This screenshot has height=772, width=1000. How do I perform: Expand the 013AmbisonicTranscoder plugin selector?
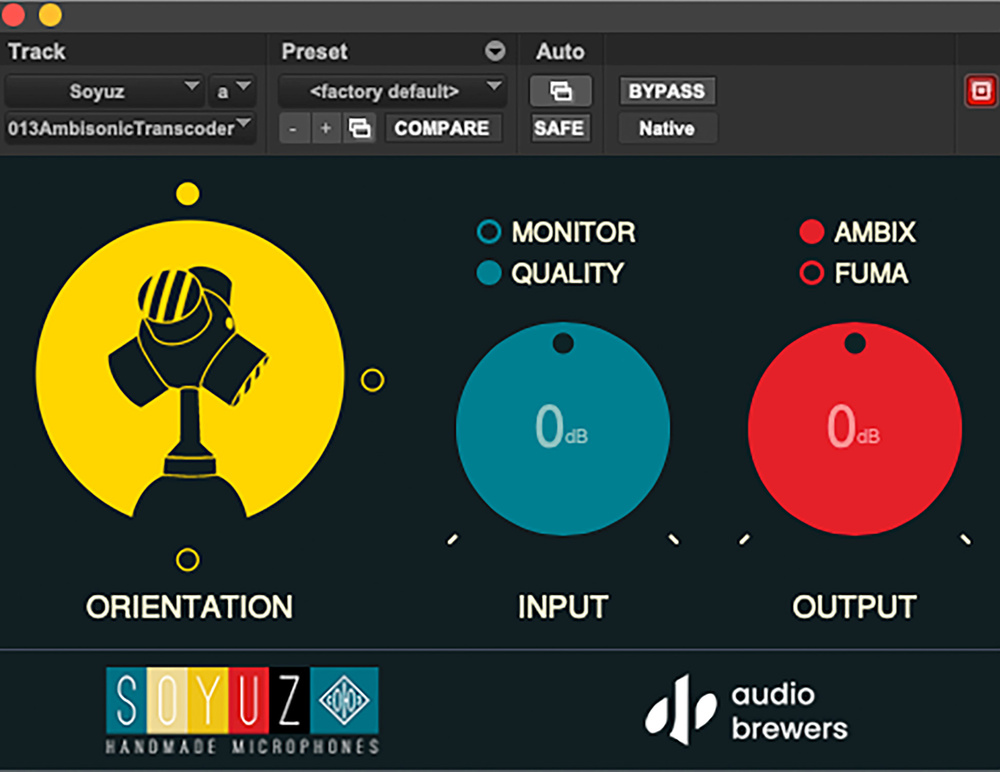click(x=130, y=128)
